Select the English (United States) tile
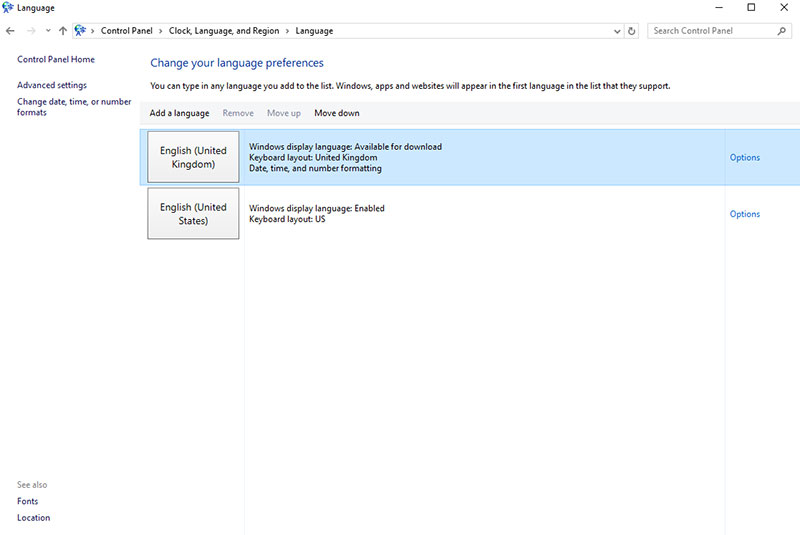 coord(193,214)
